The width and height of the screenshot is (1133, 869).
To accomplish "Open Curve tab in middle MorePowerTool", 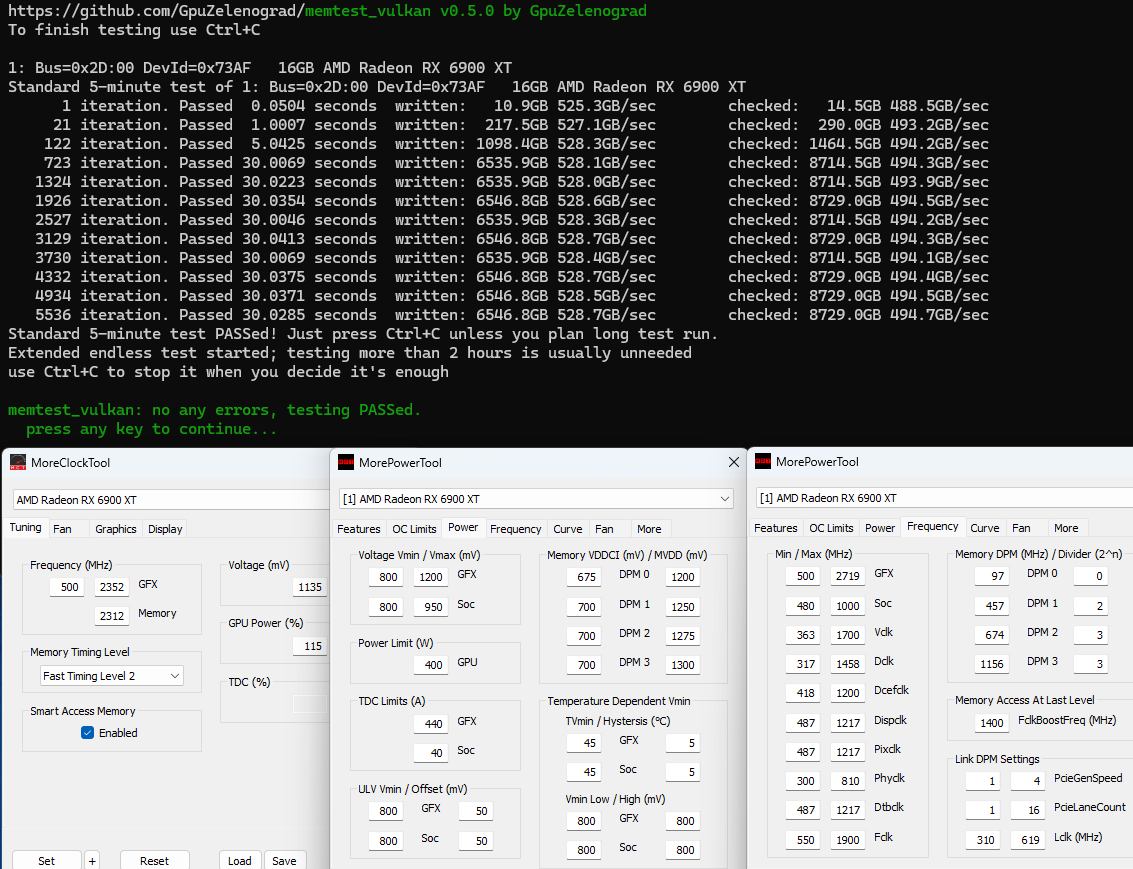I will tap(567, 529).
